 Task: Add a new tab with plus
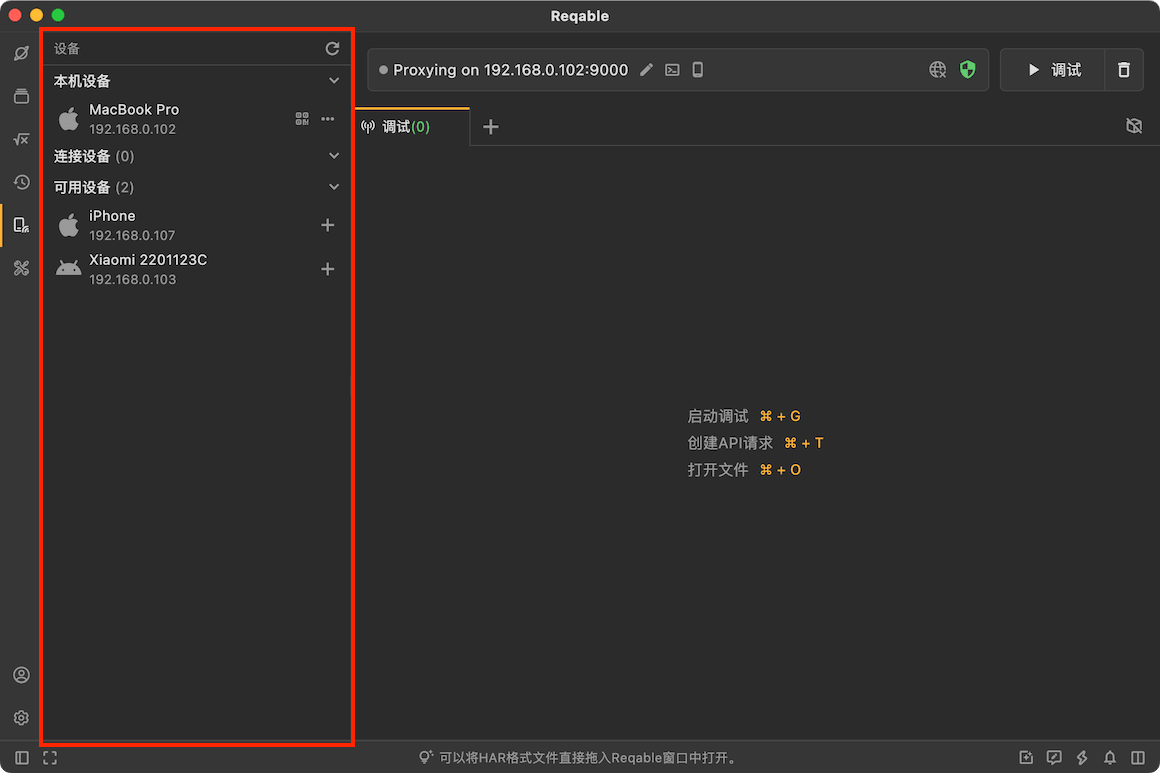coord(490,126)
